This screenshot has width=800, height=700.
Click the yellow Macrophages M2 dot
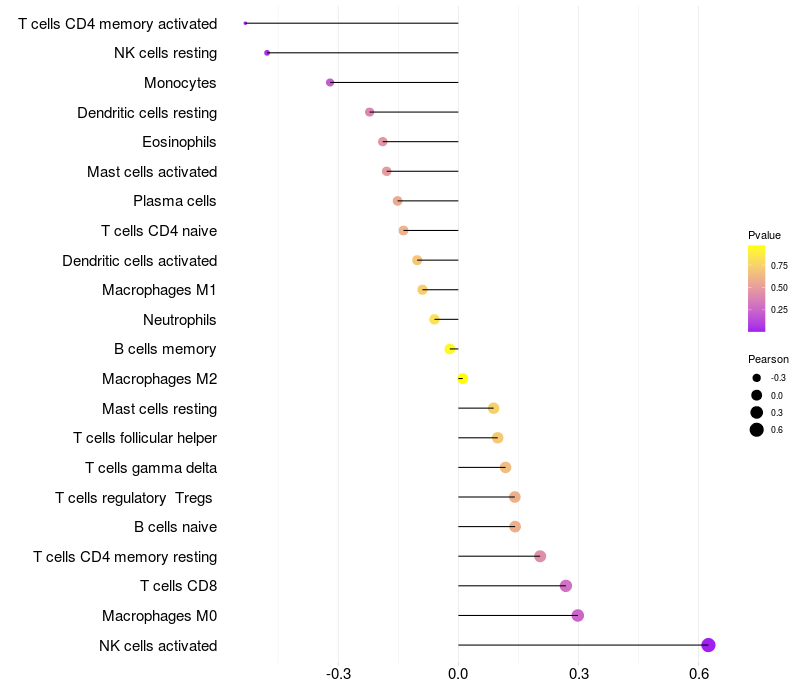pos(462,379)
